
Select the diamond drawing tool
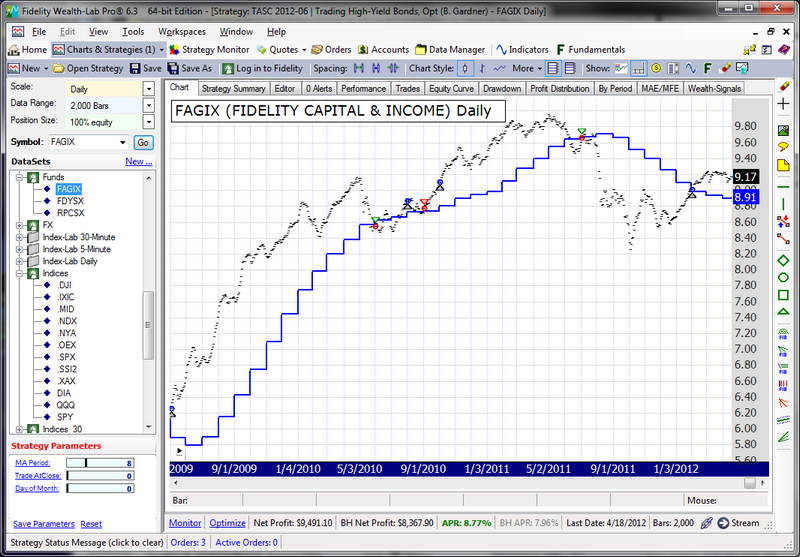[784, 260]
